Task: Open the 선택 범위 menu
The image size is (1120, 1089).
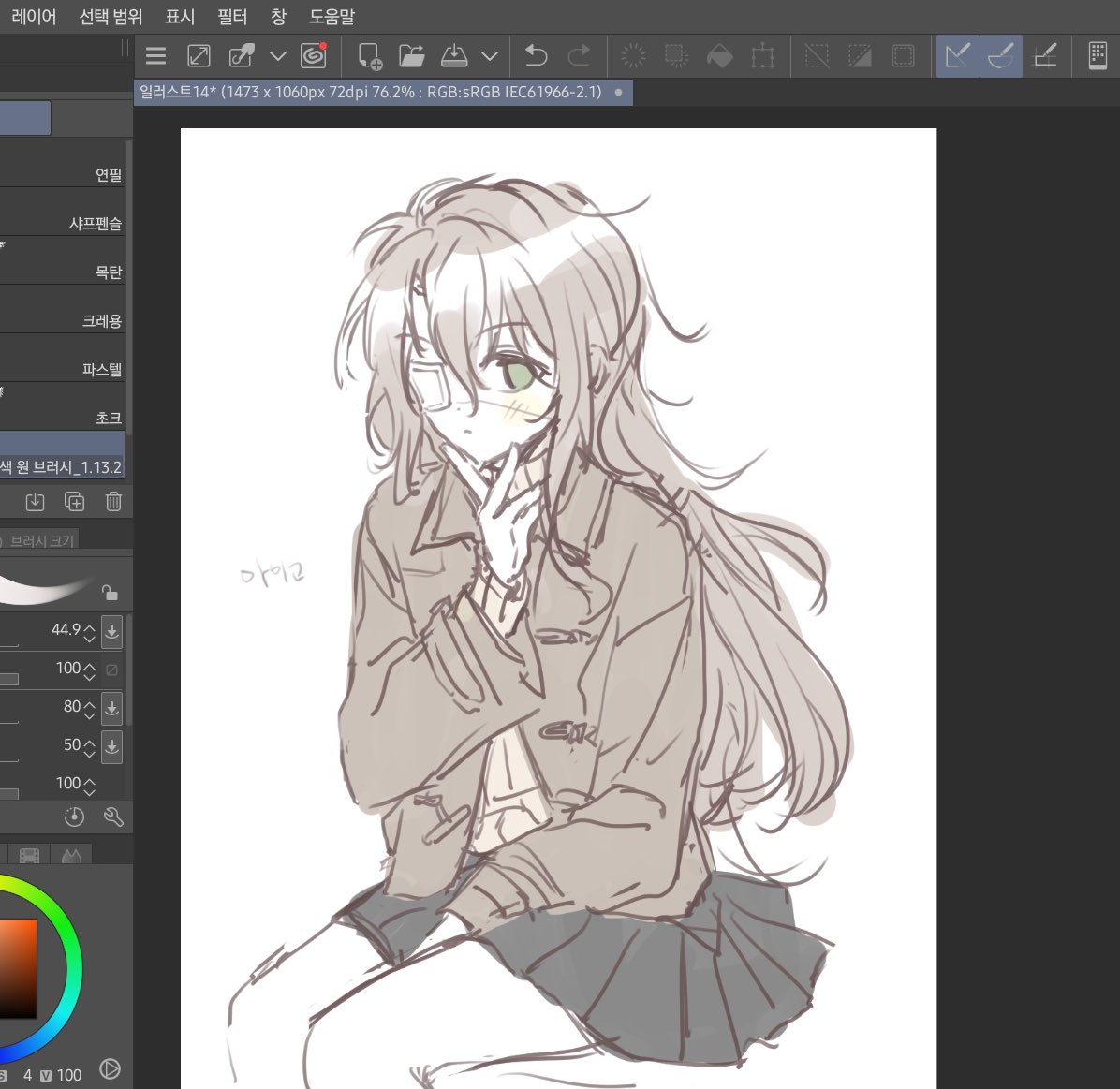Action: click(111, 17)
